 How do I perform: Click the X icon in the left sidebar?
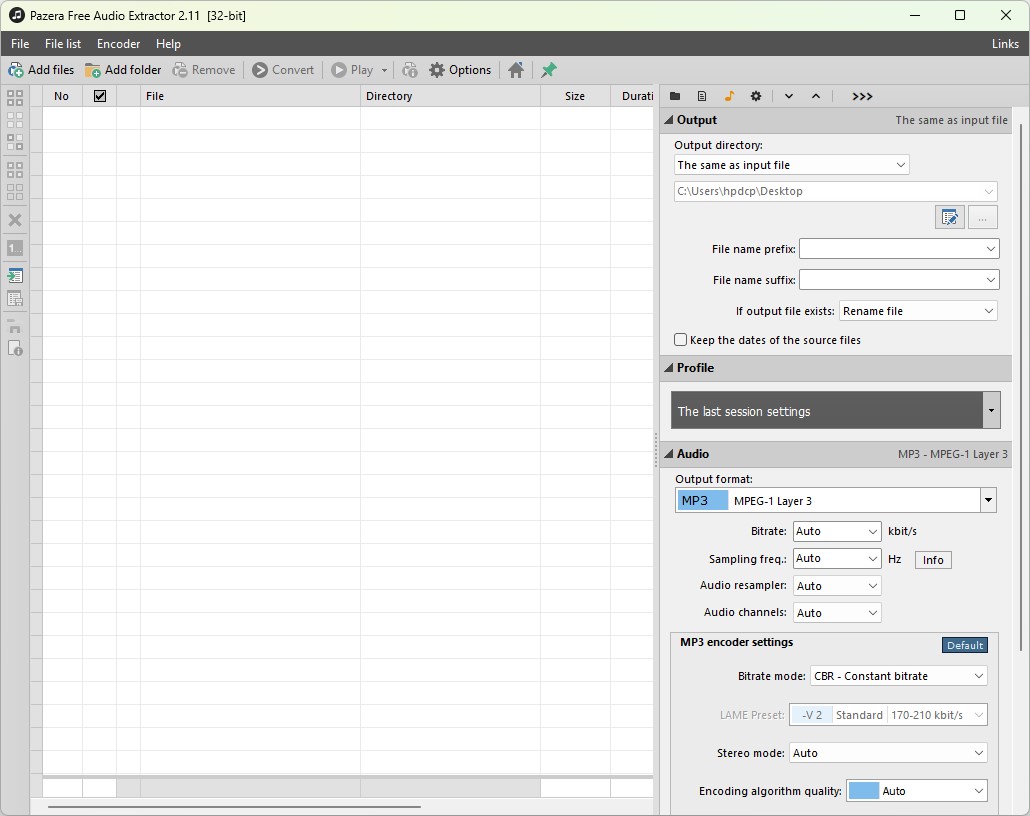(14, 220)
